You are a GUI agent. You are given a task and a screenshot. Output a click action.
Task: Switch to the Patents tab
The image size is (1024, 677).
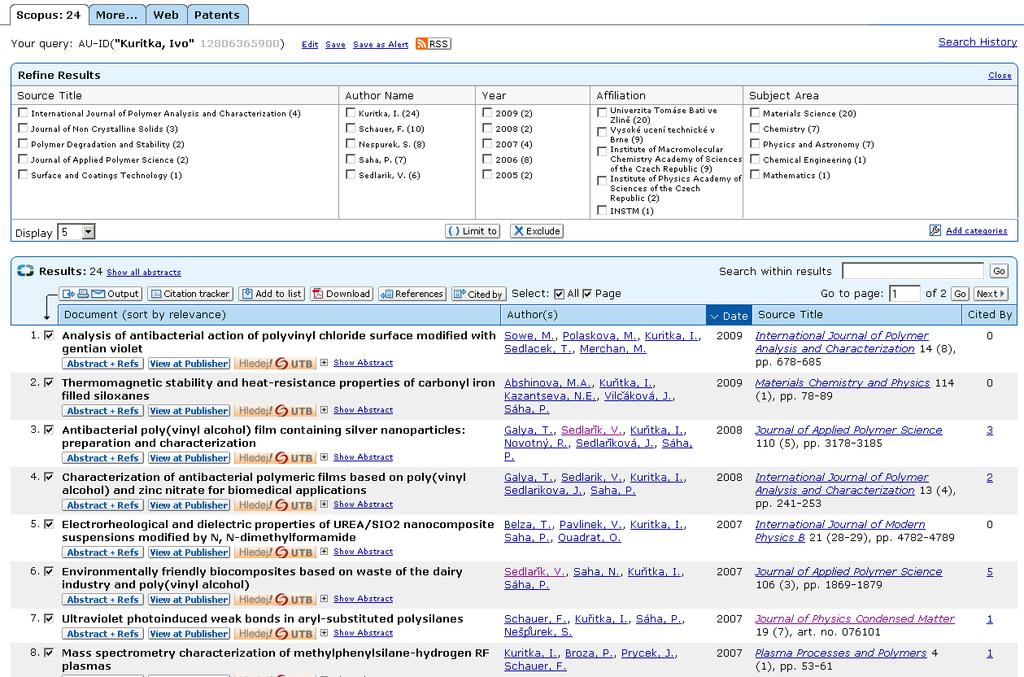pos(217,14)
